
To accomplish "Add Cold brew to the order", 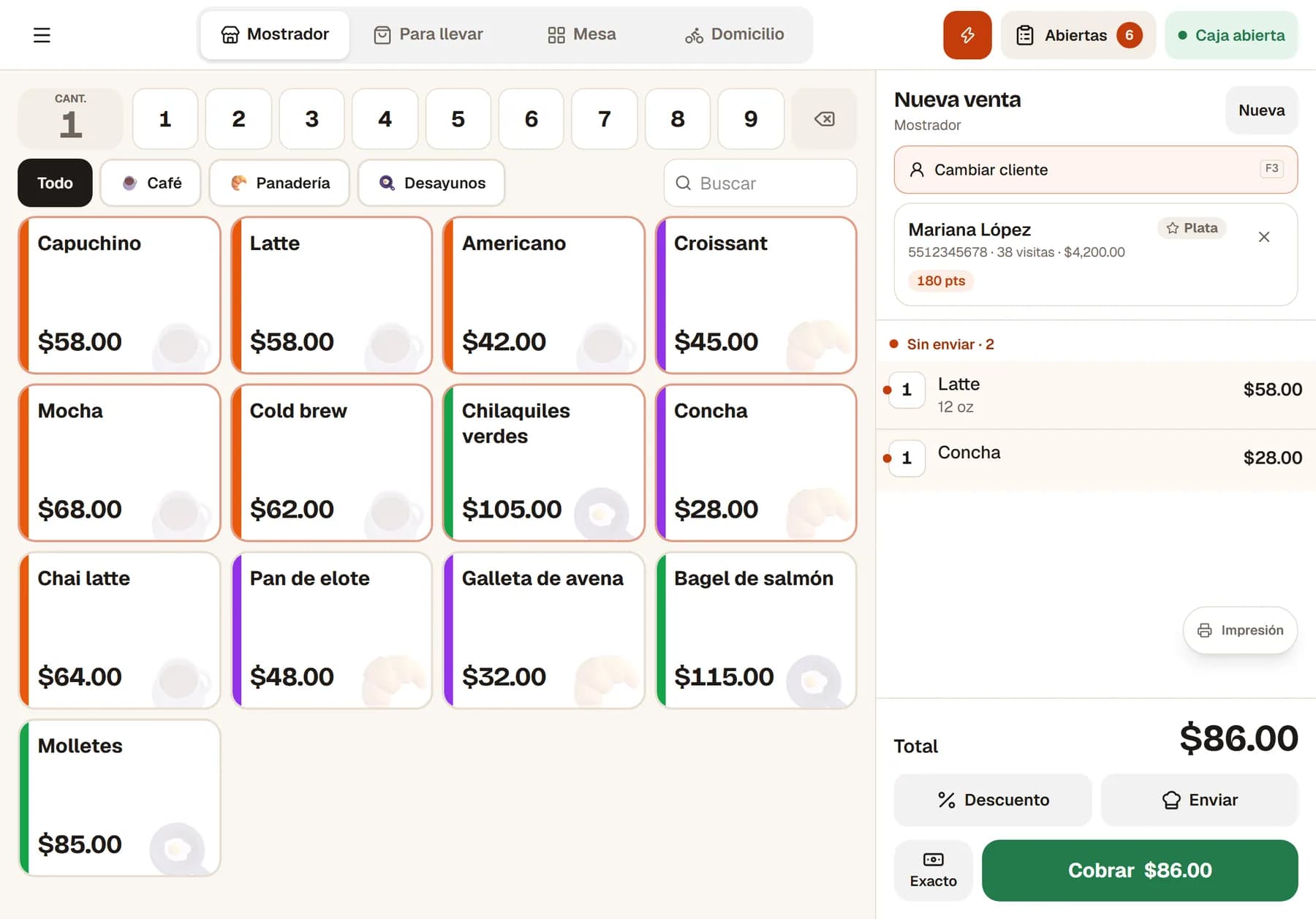I will [331, 463].
